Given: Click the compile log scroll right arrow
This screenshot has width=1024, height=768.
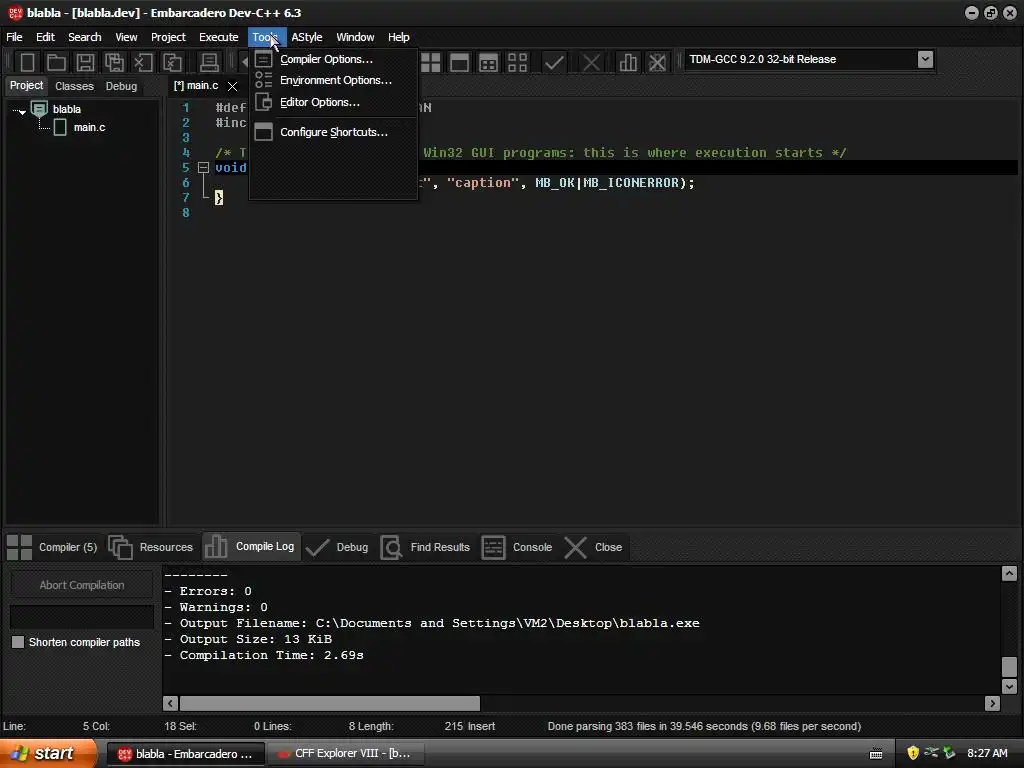Looking at the screenshot, I should point(993,703).
